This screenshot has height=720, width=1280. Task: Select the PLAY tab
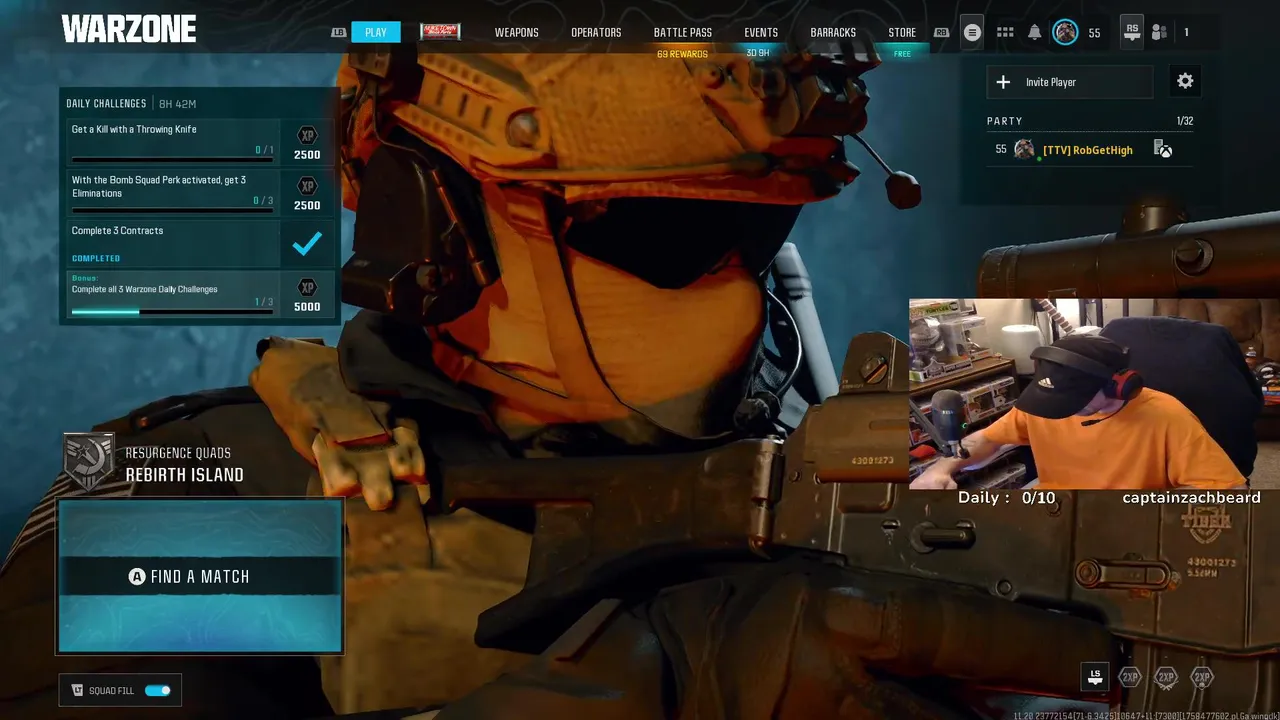pyautogui.click(x=376, y=32)
